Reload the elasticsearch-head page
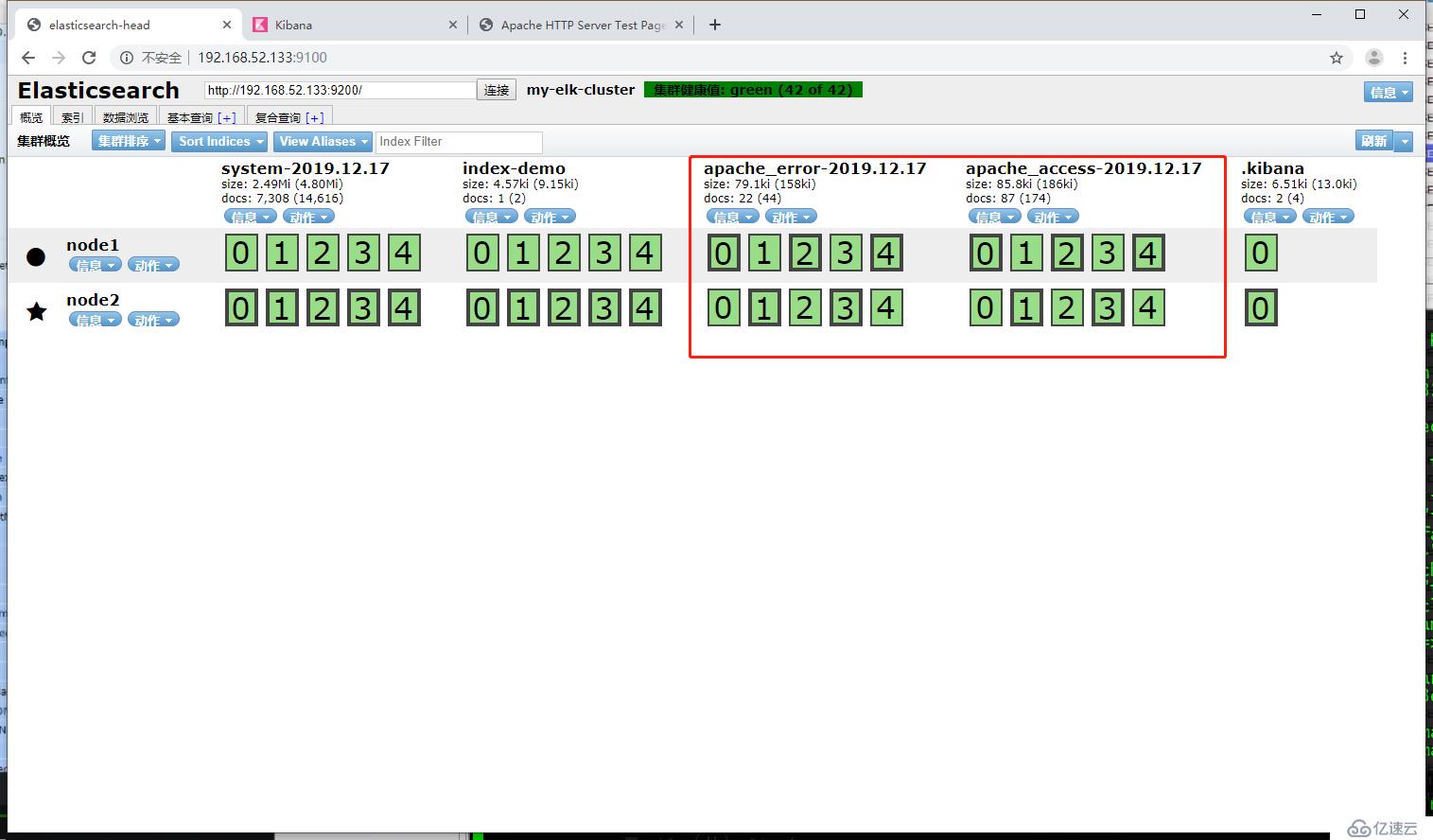The height and width of the screenshot is (840, 1433). coord(89,58)
